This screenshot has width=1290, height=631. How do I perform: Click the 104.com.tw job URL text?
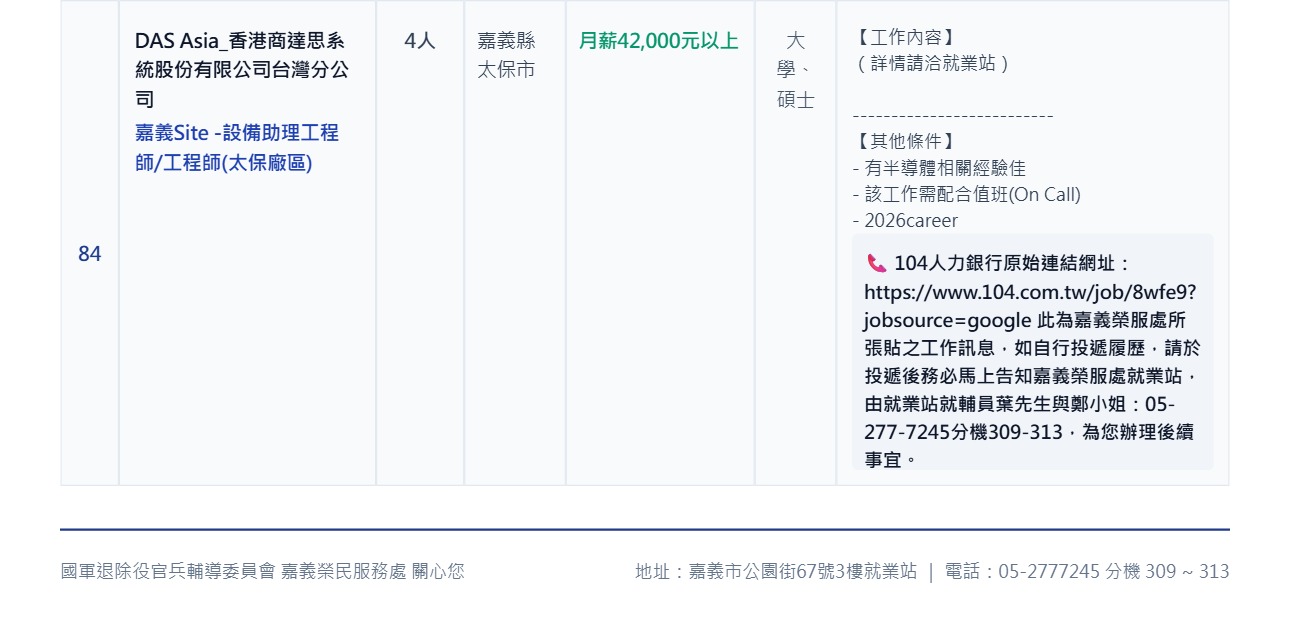pyautogui.click(x=1030, y=306)
